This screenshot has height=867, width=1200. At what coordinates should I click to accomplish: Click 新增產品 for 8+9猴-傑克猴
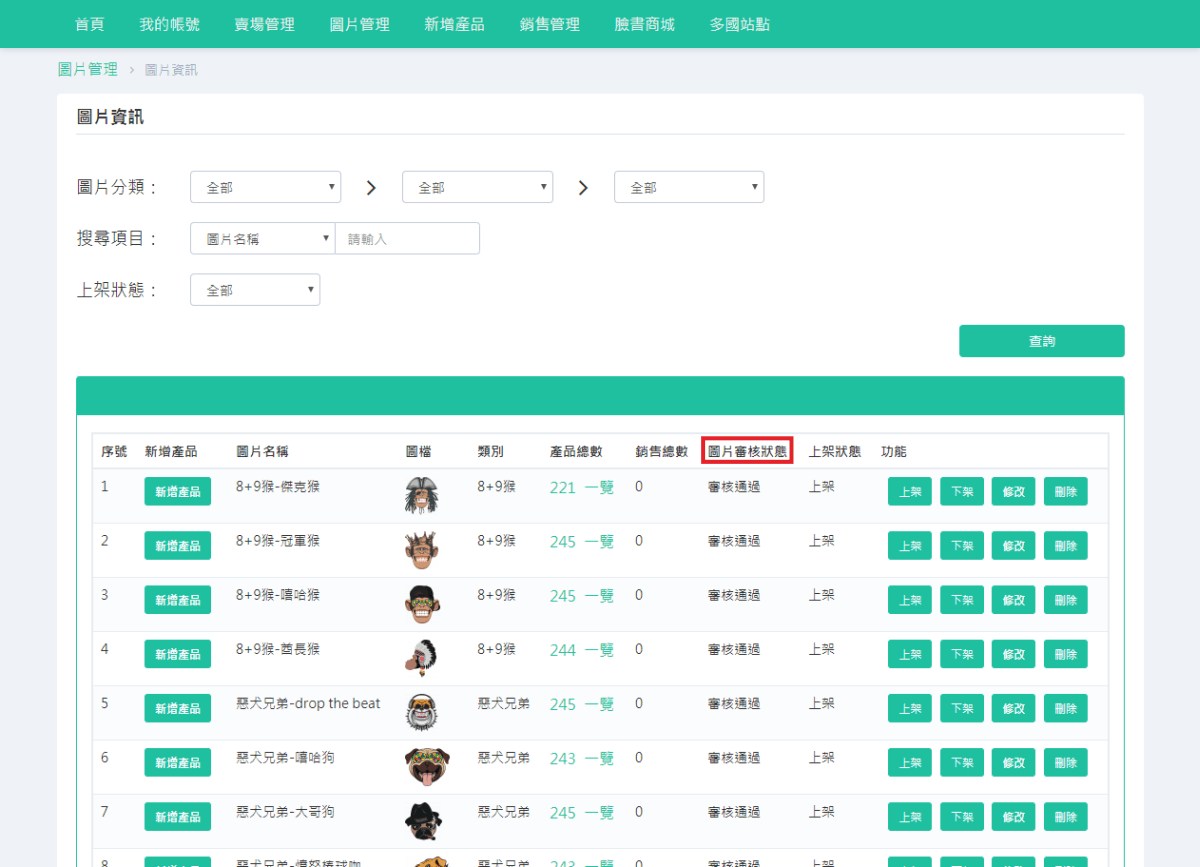pyautogui.click(x=177, y=491)
